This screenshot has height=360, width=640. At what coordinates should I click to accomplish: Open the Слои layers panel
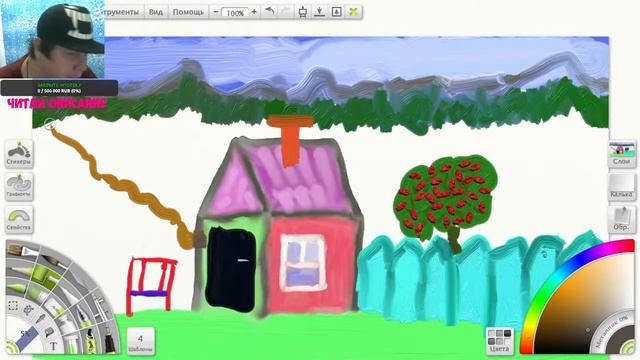[x=622, y=153]
